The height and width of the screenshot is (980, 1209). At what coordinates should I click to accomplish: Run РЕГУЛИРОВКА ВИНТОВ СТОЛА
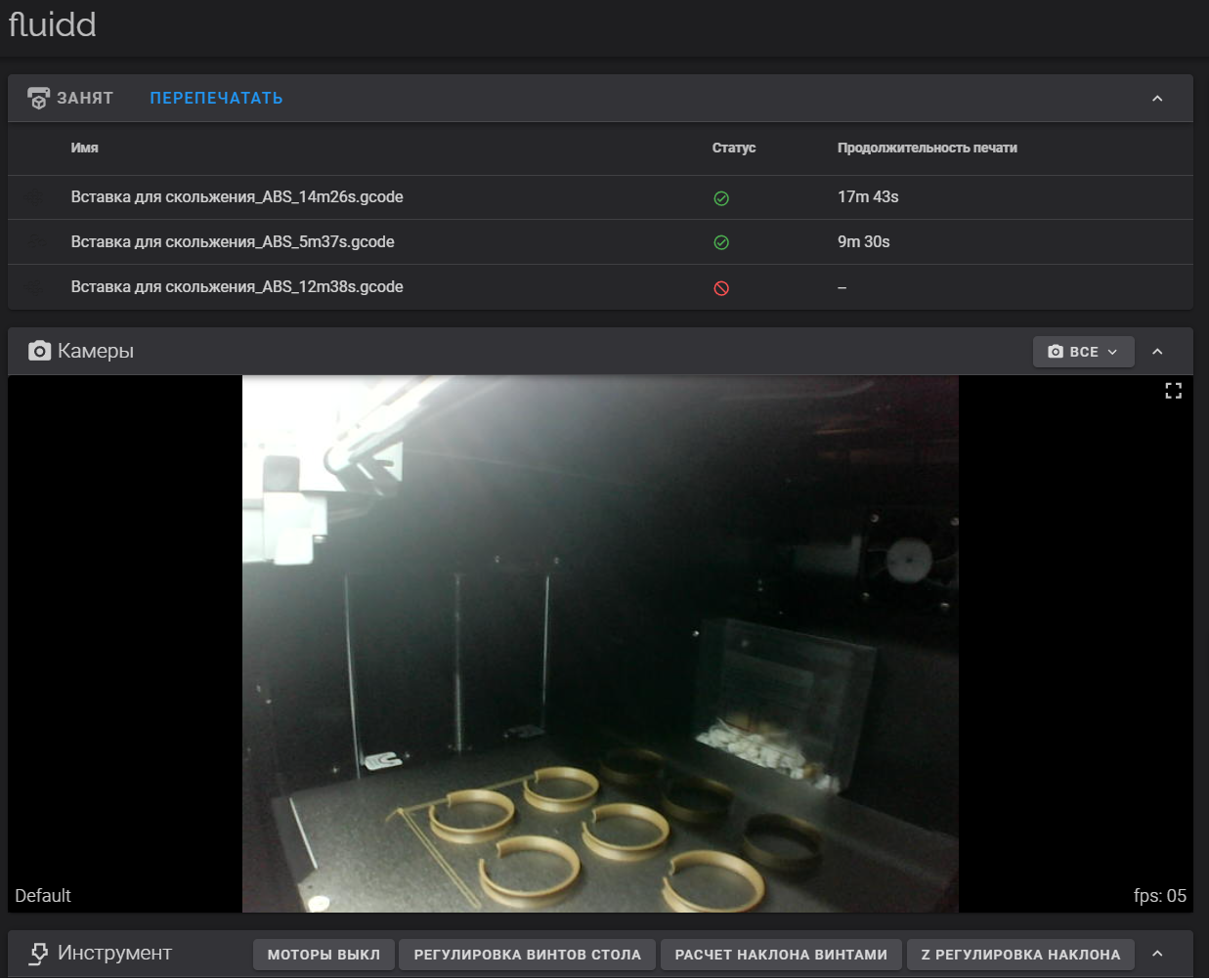click(527, 955)
